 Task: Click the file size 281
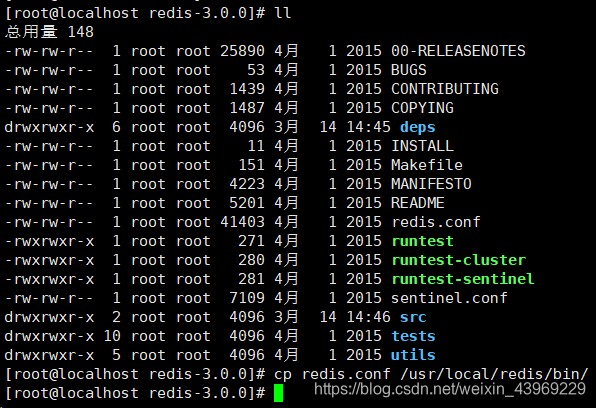coord(251,279)
